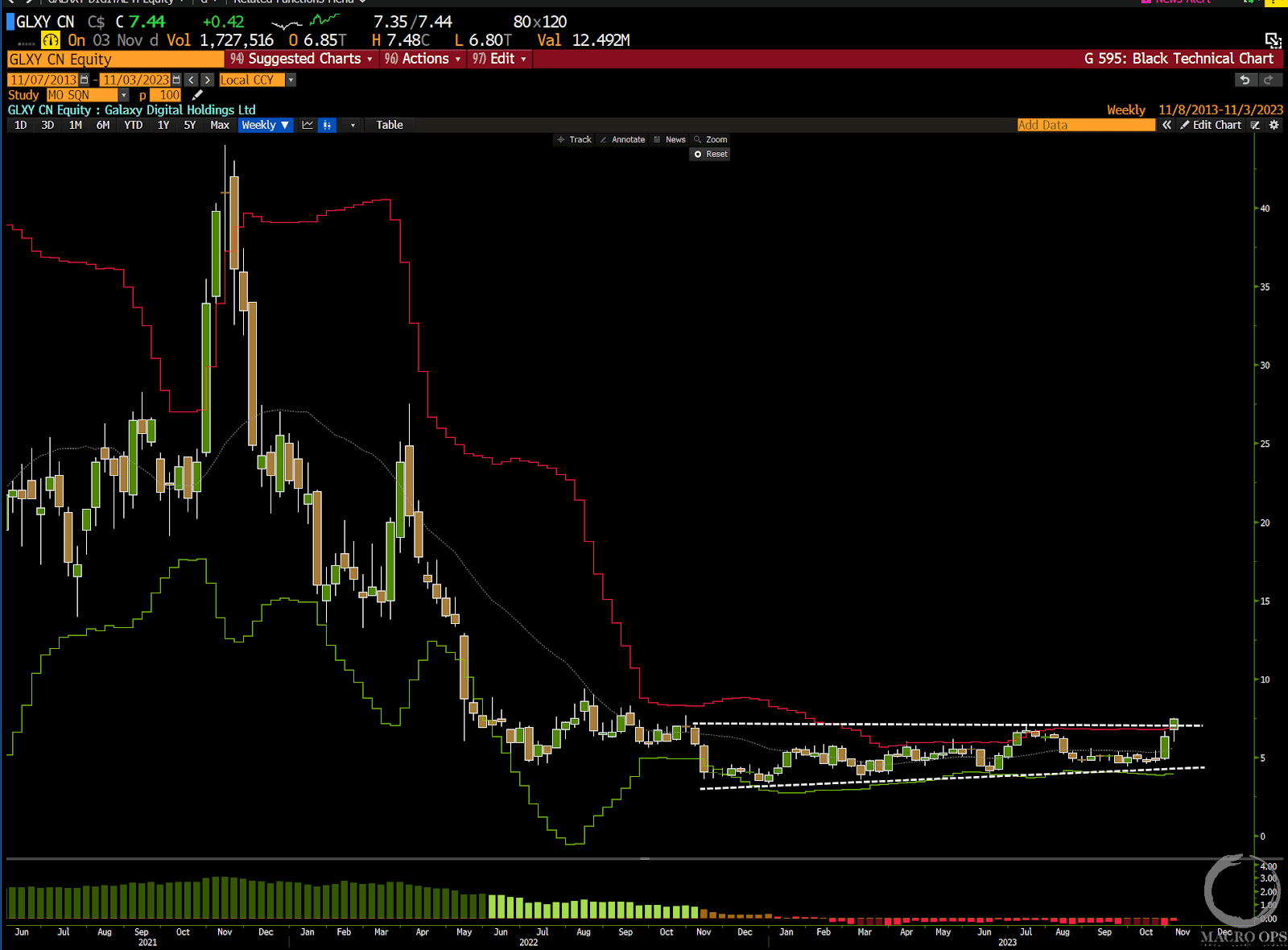Select the 3D range tab
This screenshot has width=1288, height=950.
point(47,125)
